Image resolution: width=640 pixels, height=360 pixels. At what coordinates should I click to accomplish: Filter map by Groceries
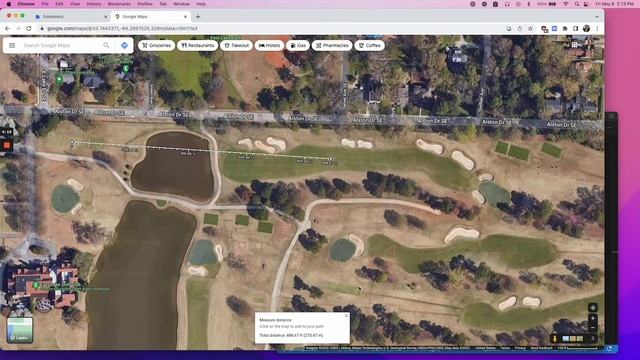[156, 45]
